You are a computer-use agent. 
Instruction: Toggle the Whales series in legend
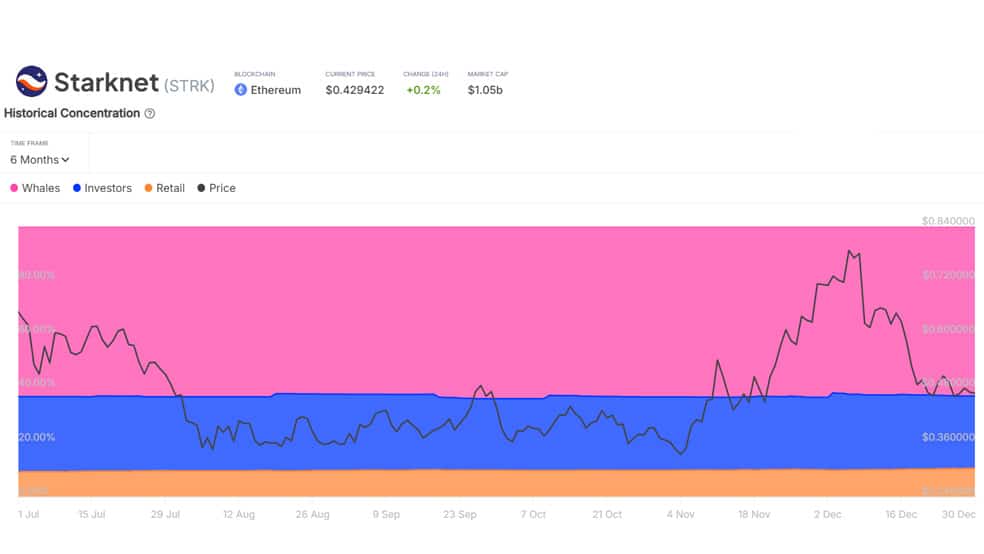(x=35, y=188)
